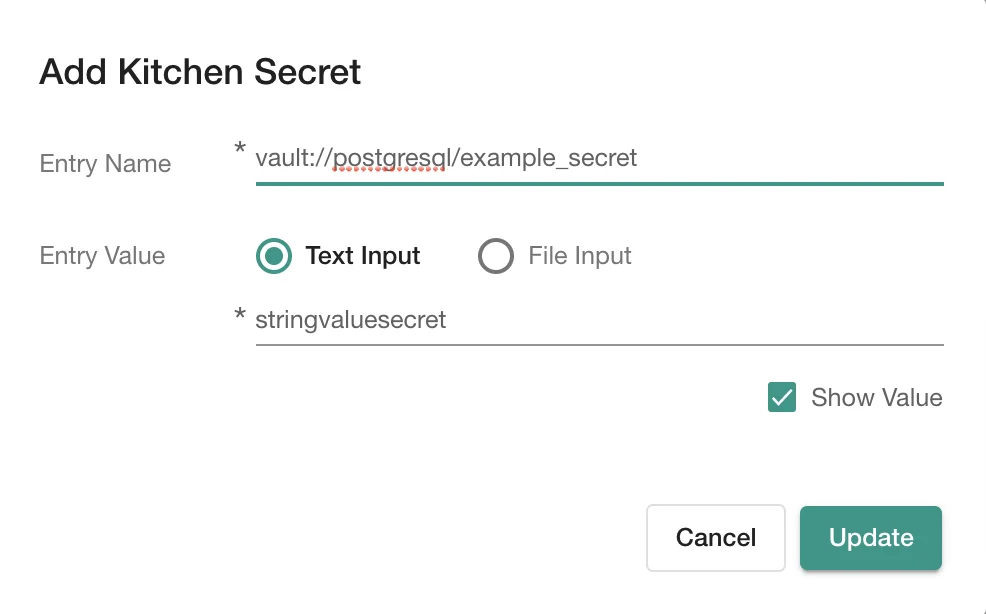This screenshot has width=986, height=614.
Task: Click the green checkmark in Show Value box
Action: 782,397
